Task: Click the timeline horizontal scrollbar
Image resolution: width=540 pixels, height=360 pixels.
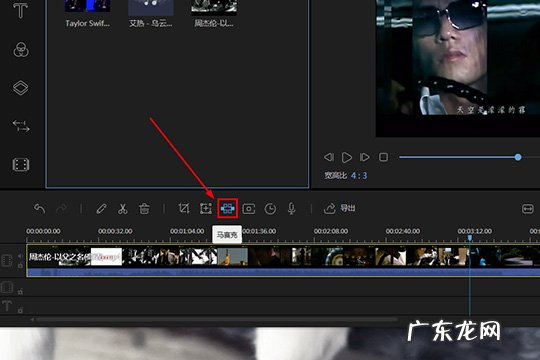Action: [x=217, y=320]
